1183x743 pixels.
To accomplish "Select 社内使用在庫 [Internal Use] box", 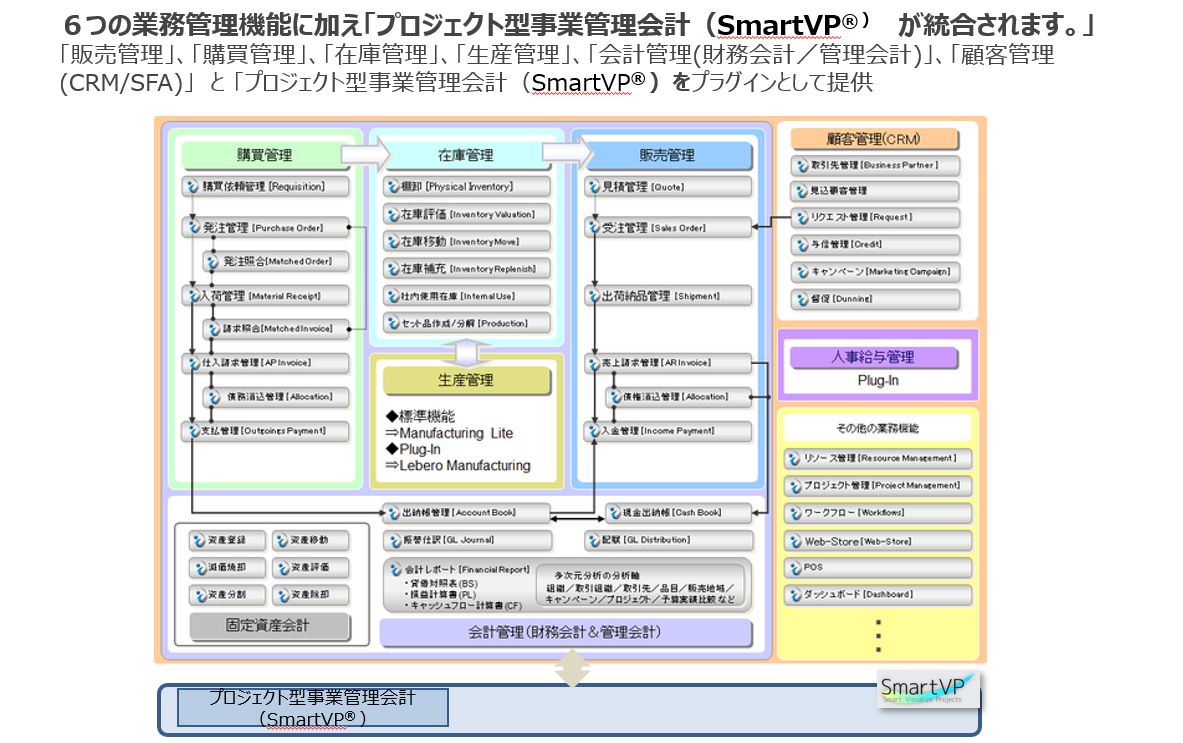I will coord(466,296).
